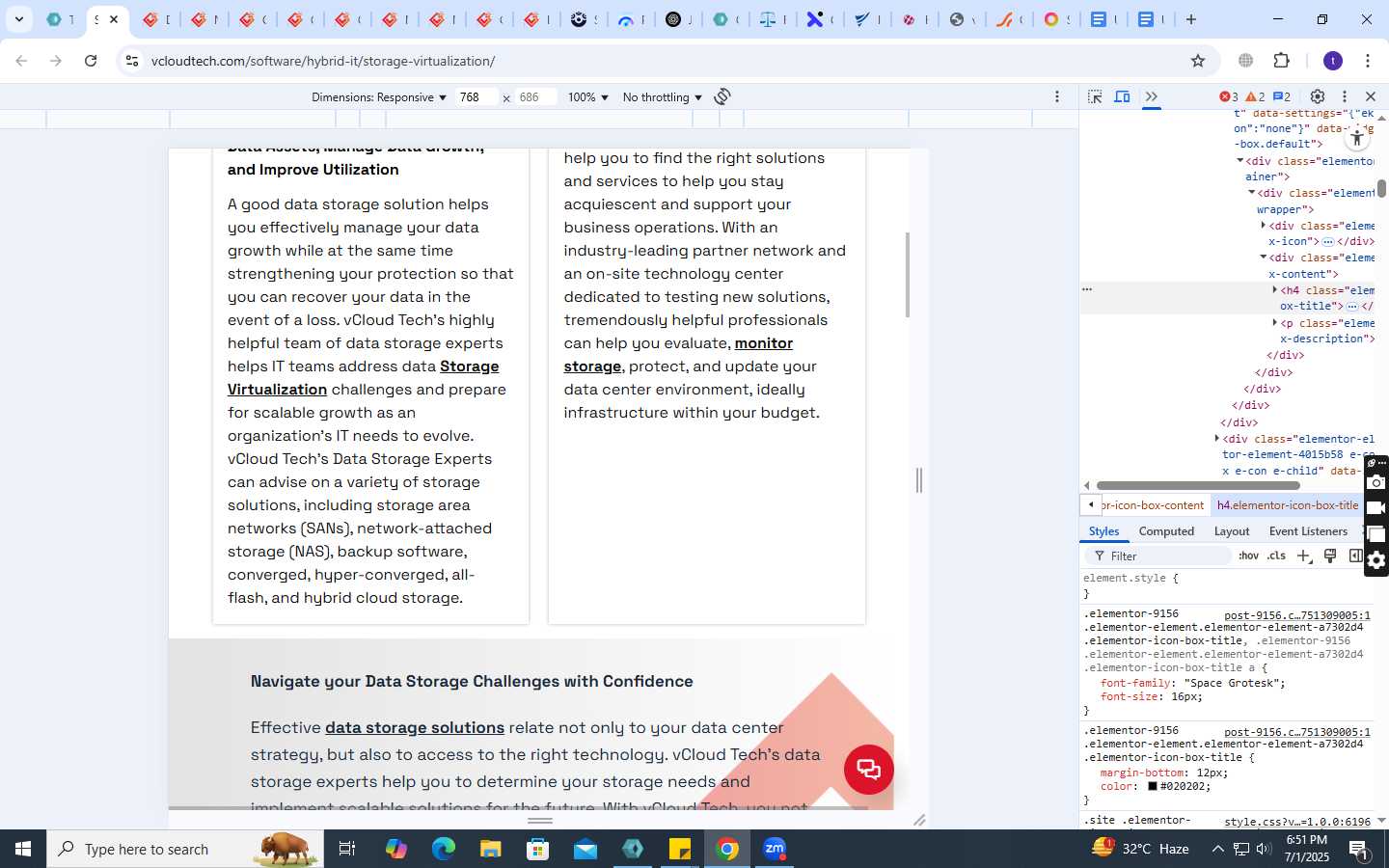Collapse the div whose class ends in wrapper
This screenshot has width=1389, height=868.
tap(1252, 193)
